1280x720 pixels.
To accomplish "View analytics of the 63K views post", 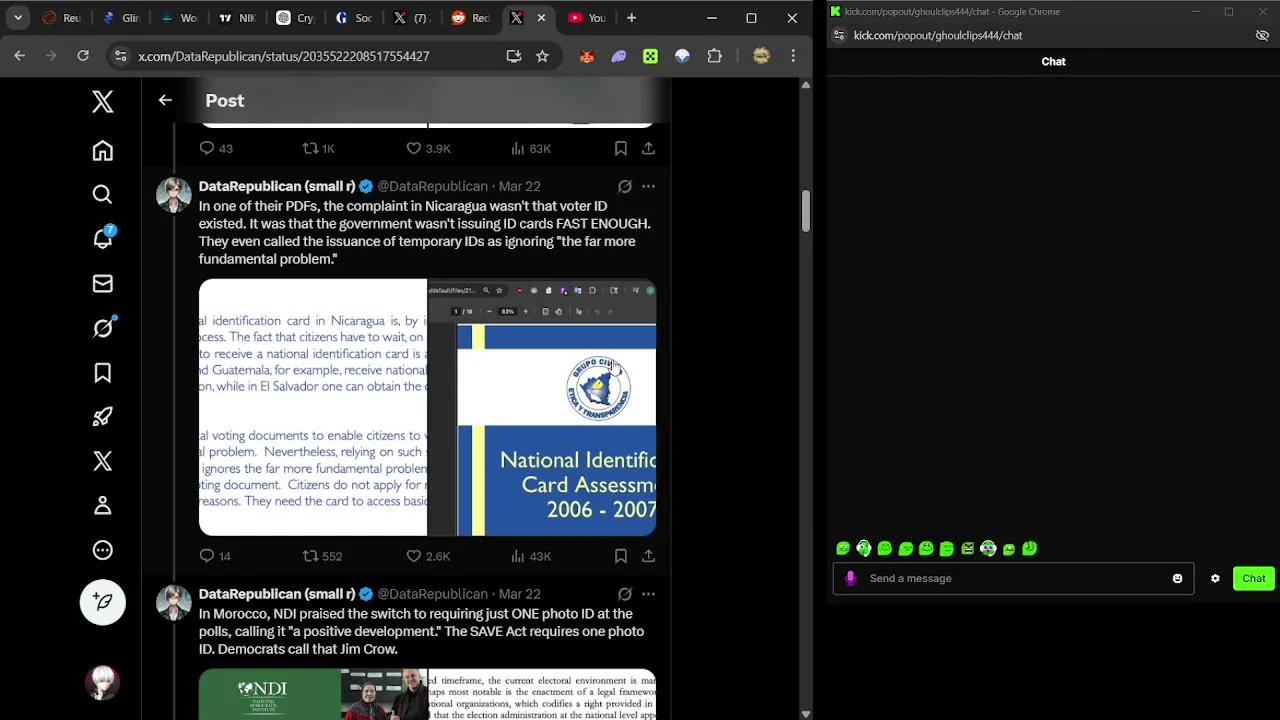I will 531,148.
